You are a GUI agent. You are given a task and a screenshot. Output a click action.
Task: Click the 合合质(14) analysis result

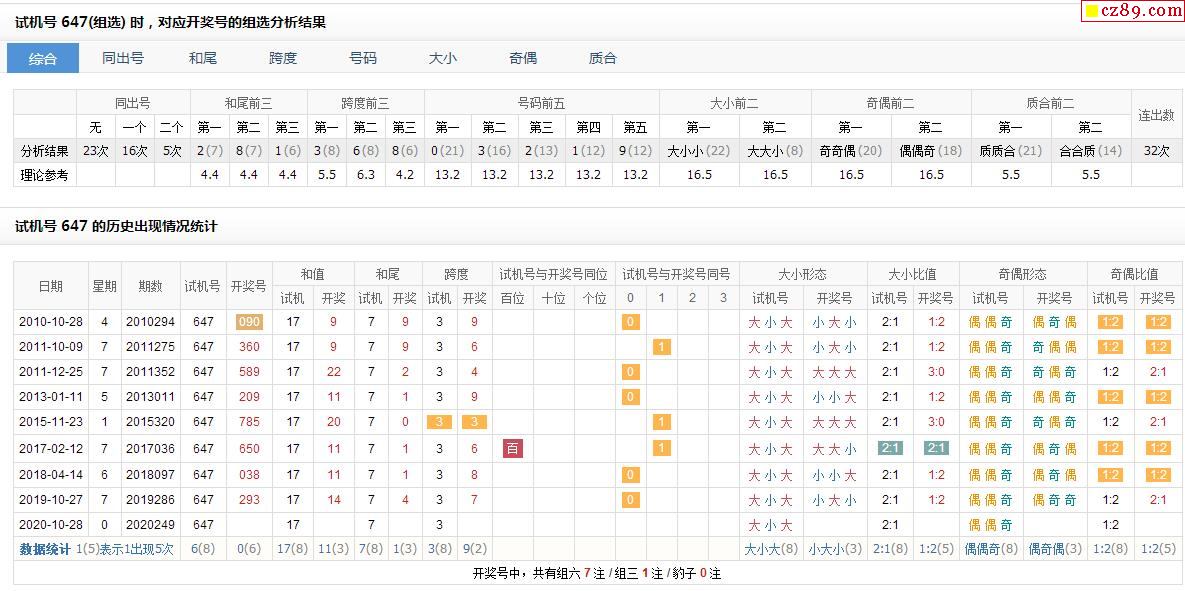(x=1091, y=151)
